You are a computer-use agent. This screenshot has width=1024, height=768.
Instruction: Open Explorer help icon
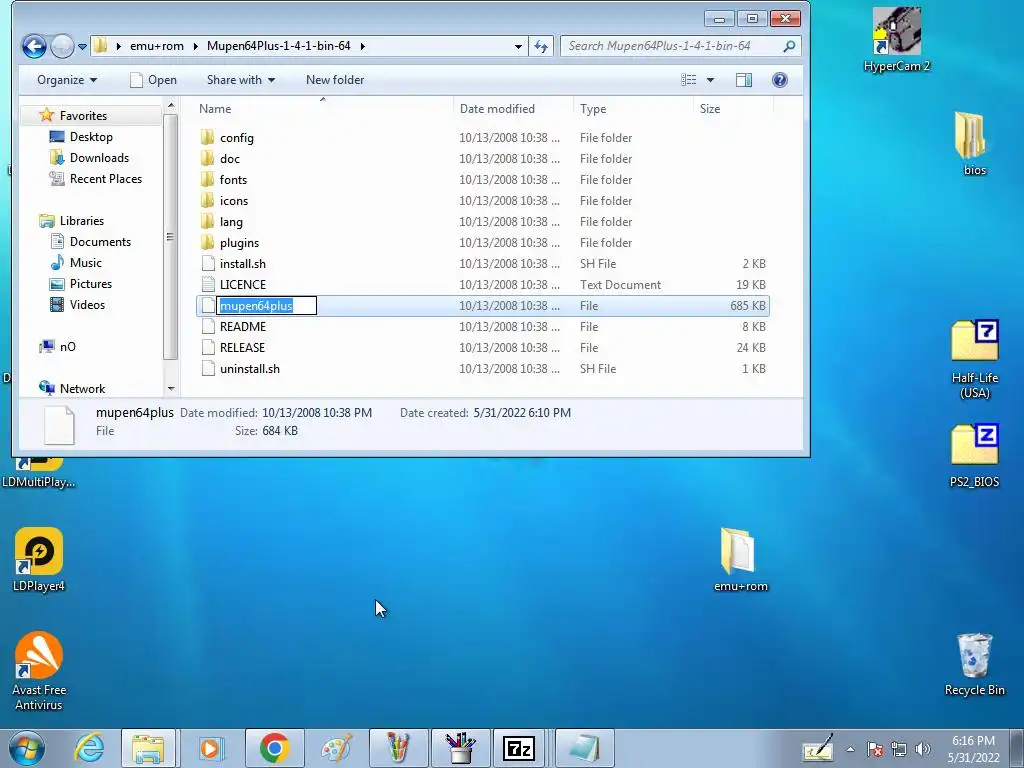click(x=780, y=80)
